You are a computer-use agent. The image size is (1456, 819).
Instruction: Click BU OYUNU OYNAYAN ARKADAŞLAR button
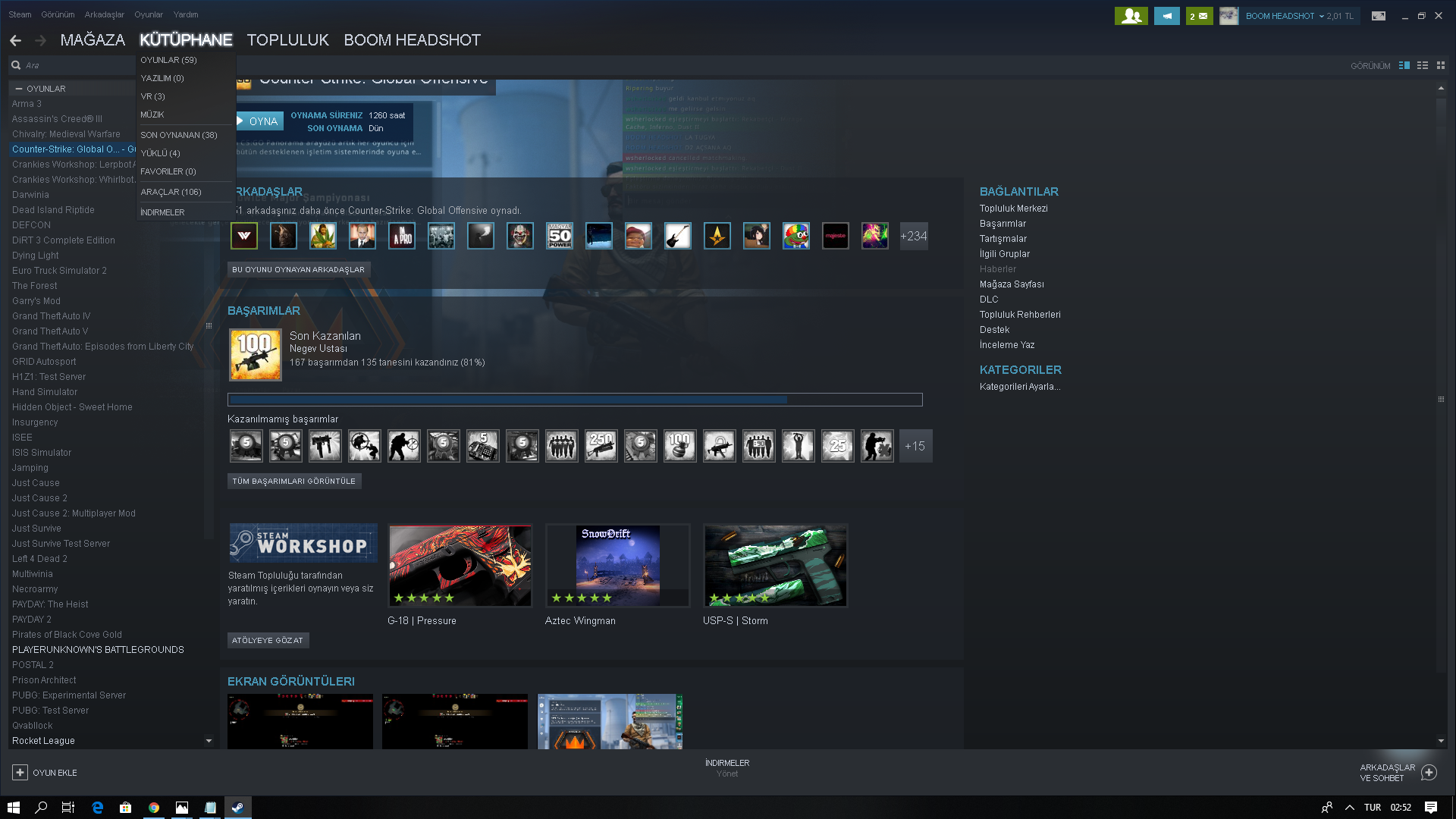click(x=298, y=270)
